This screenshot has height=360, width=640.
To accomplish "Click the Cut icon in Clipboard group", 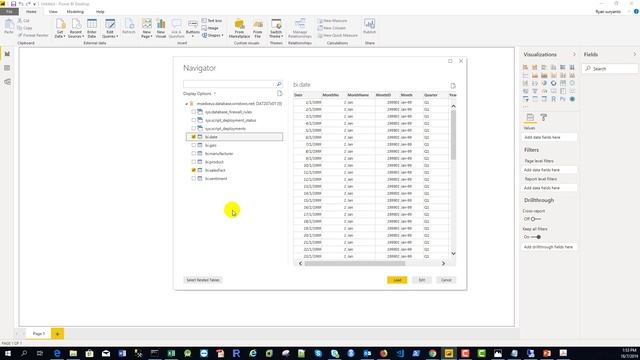I will (x=23, y=20).
